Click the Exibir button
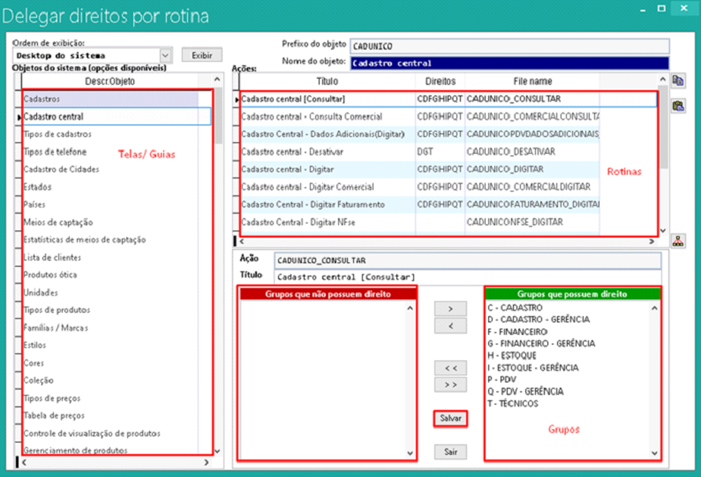This screenshot has height=477, width=701. (201, 56)
